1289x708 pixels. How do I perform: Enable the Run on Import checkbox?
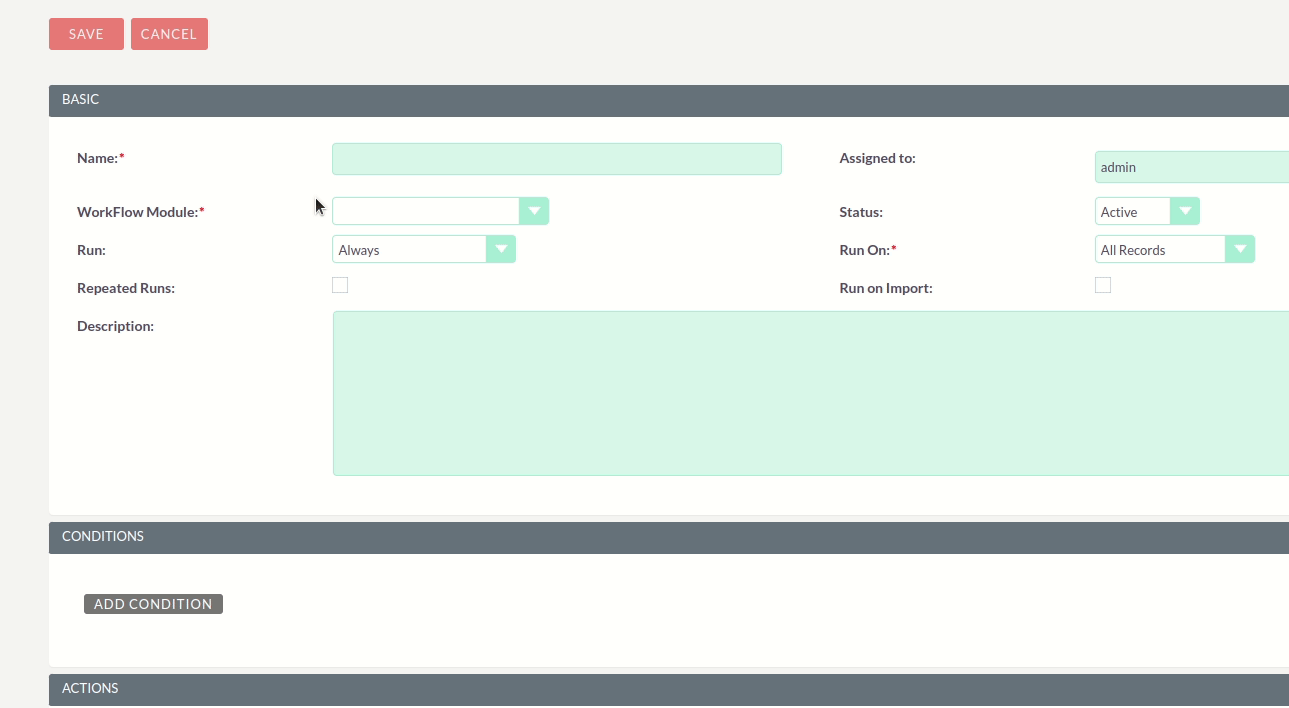[1103, 285]
